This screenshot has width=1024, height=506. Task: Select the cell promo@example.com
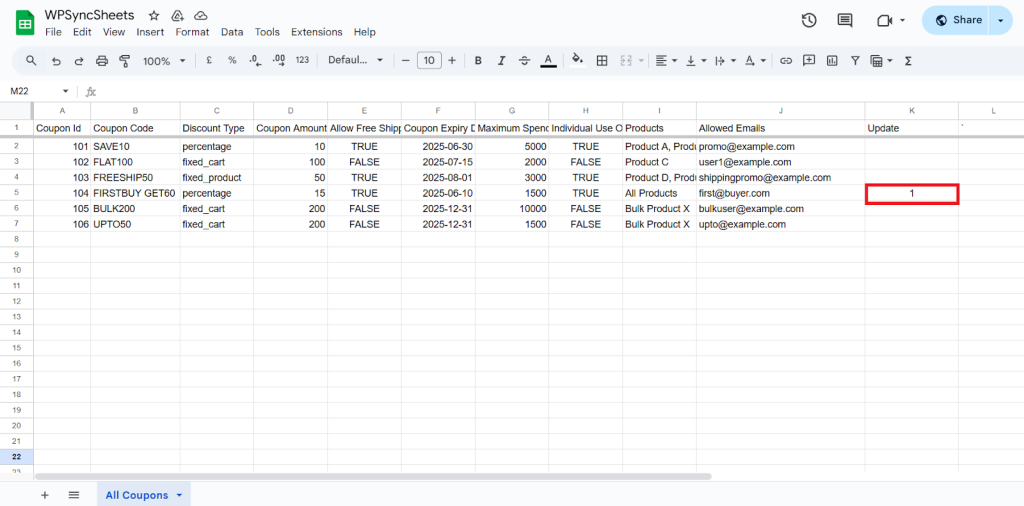(780, 146)
